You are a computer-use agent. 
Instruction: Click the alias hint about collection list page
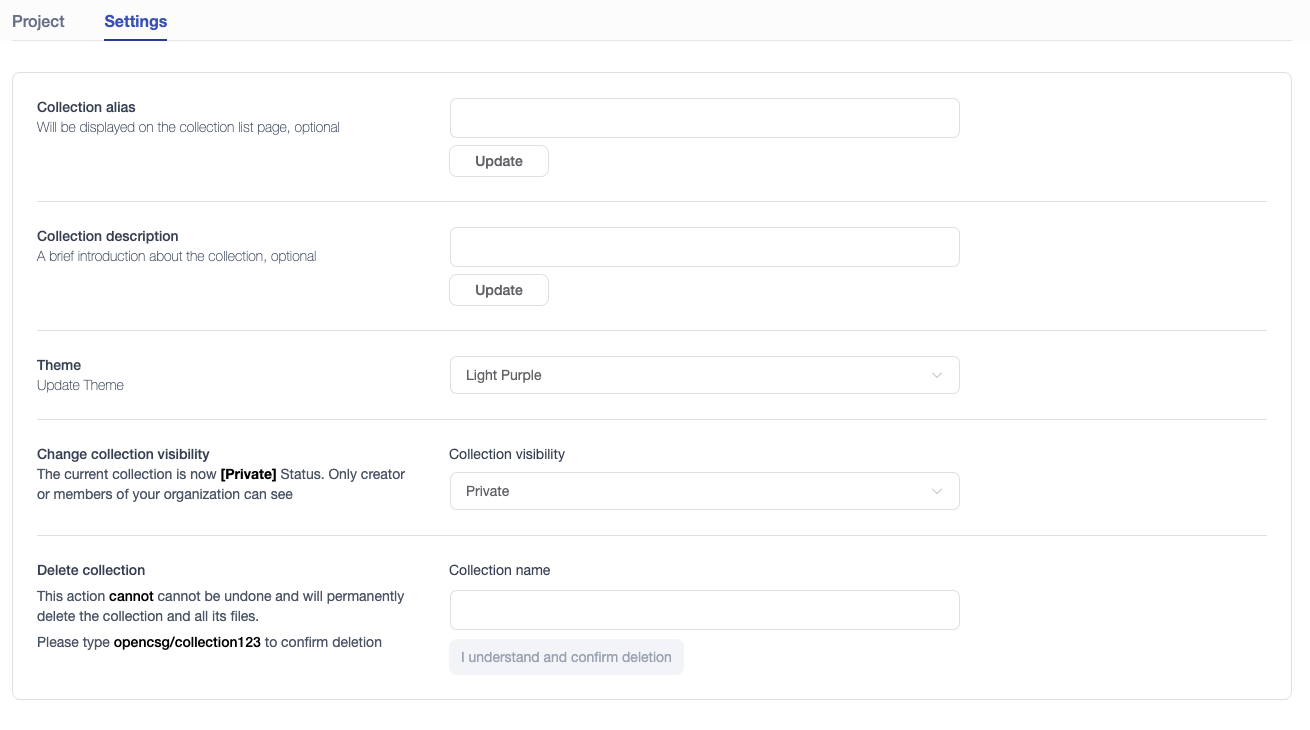188,127
